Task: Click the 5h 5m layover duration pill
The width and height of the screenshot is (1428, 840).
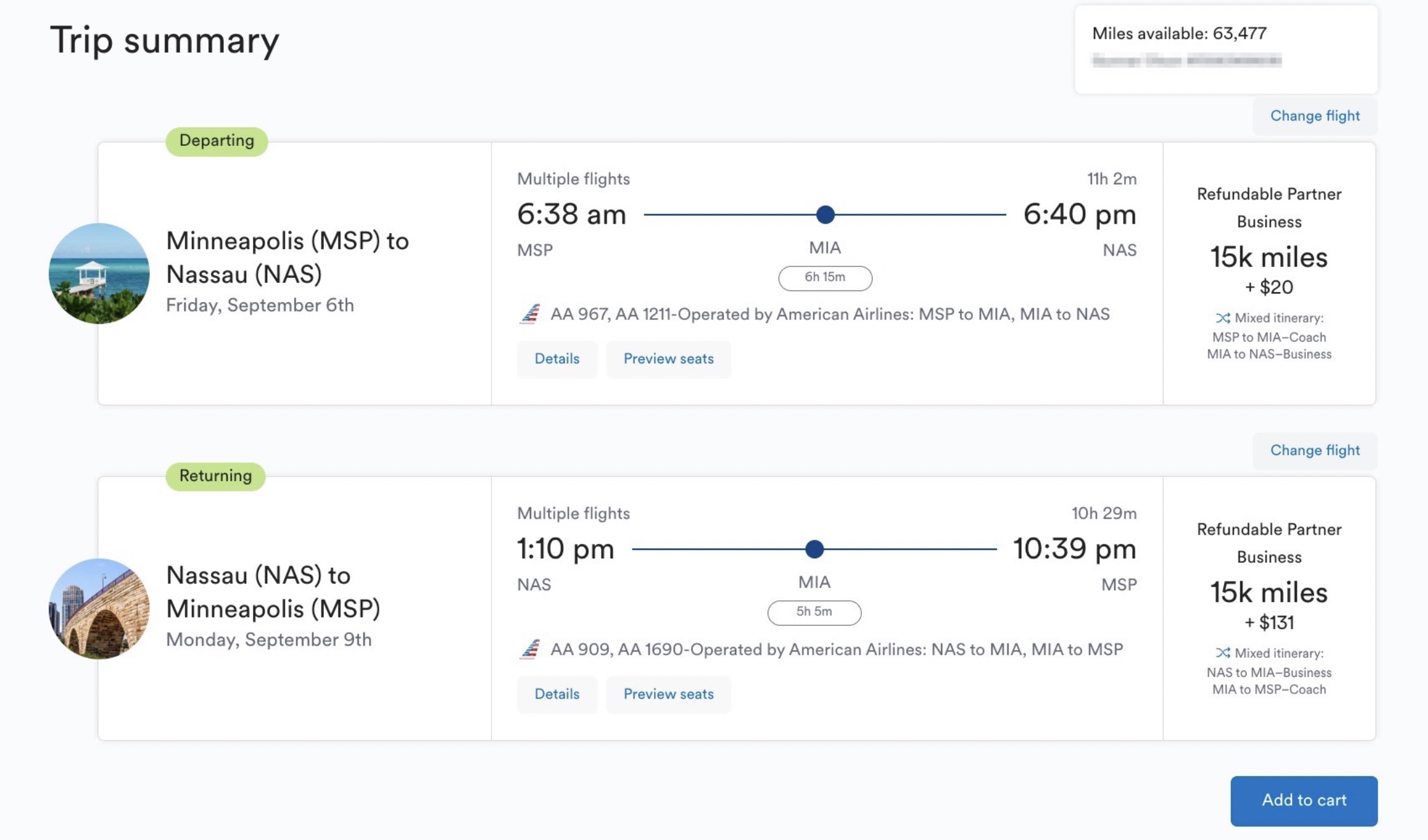Action: 814,612
